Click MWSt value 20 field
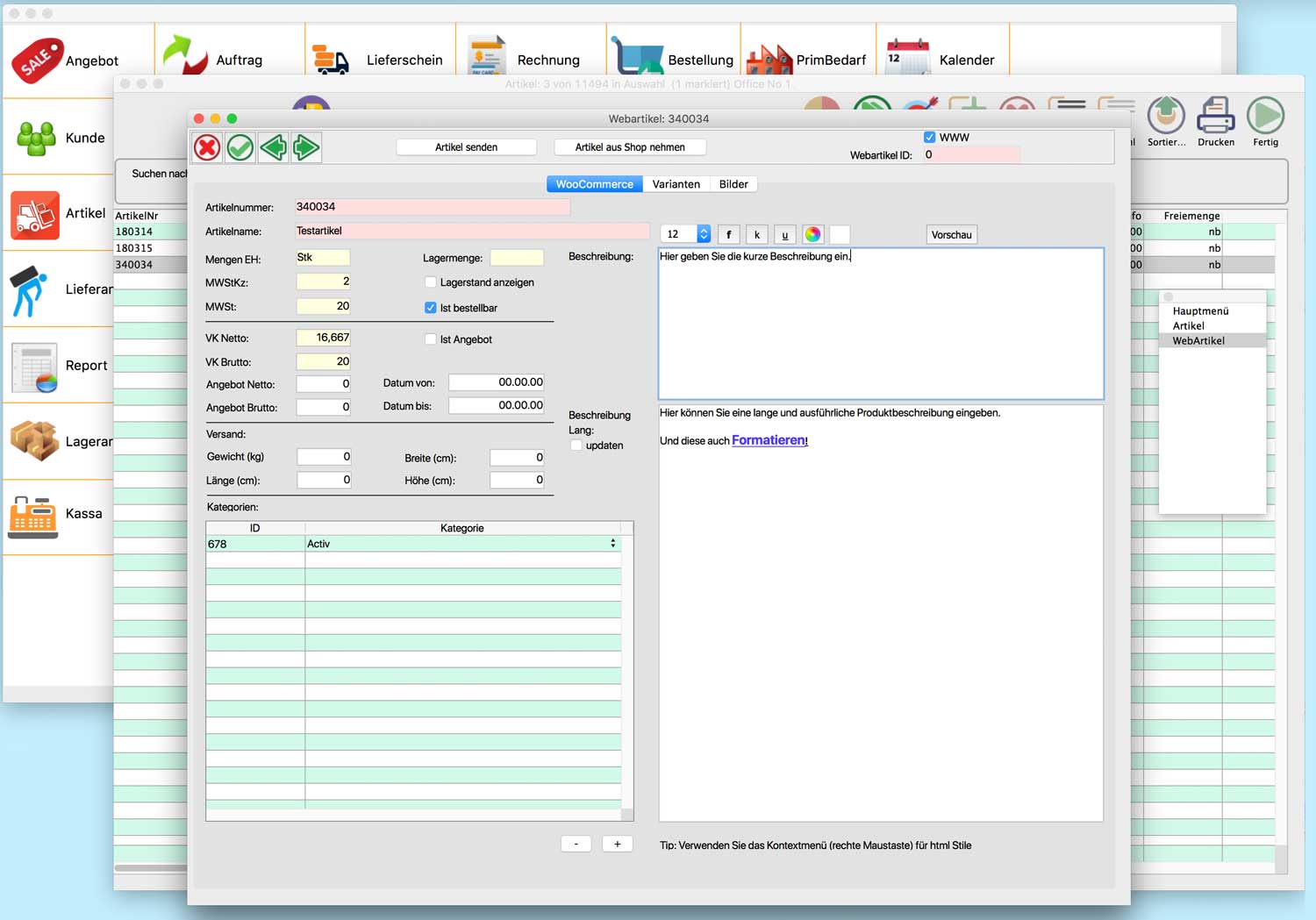 (323, 306)
